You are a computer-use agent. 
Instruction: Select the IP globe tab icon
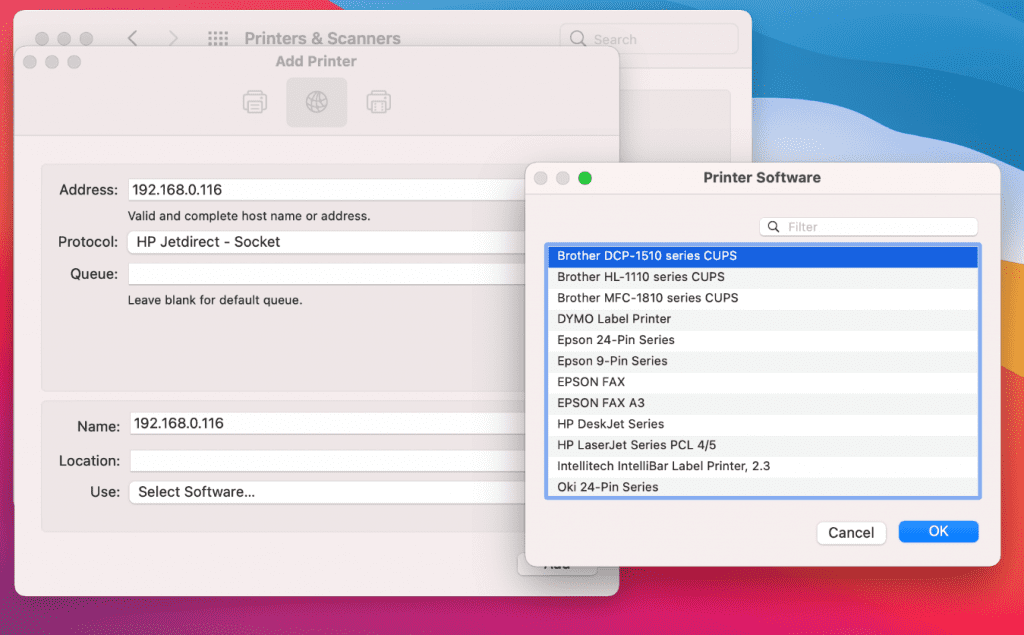(317, 102)
